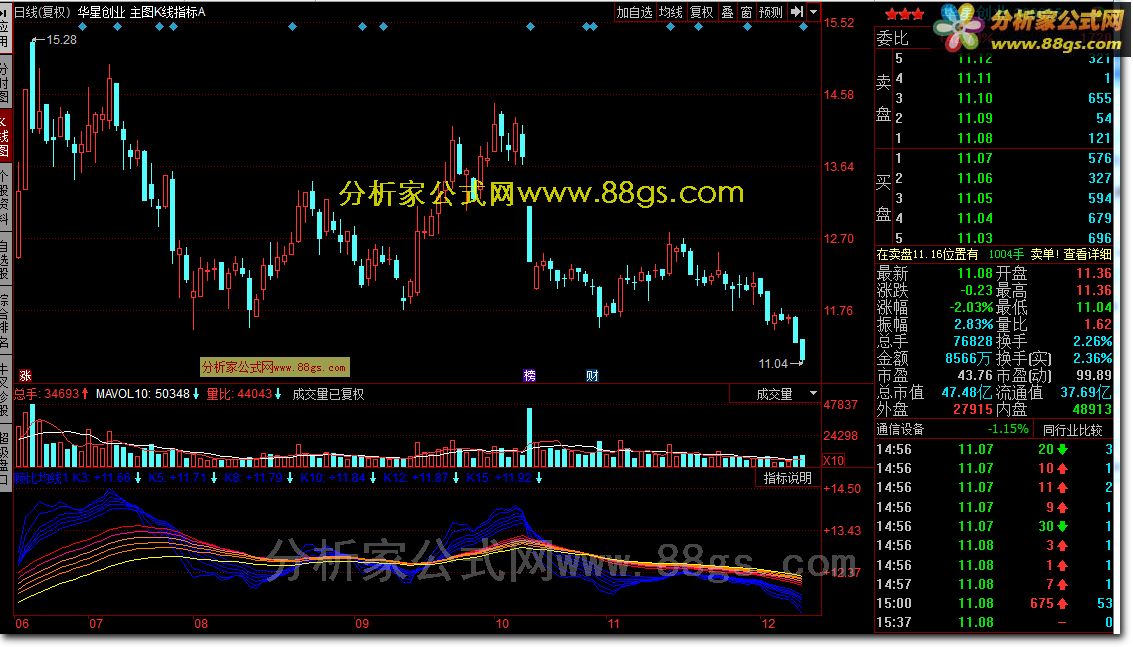Click the 量比: 44043 indicator value
The height and width of the screenshot is (647, 1133).
tap(239, 394)
